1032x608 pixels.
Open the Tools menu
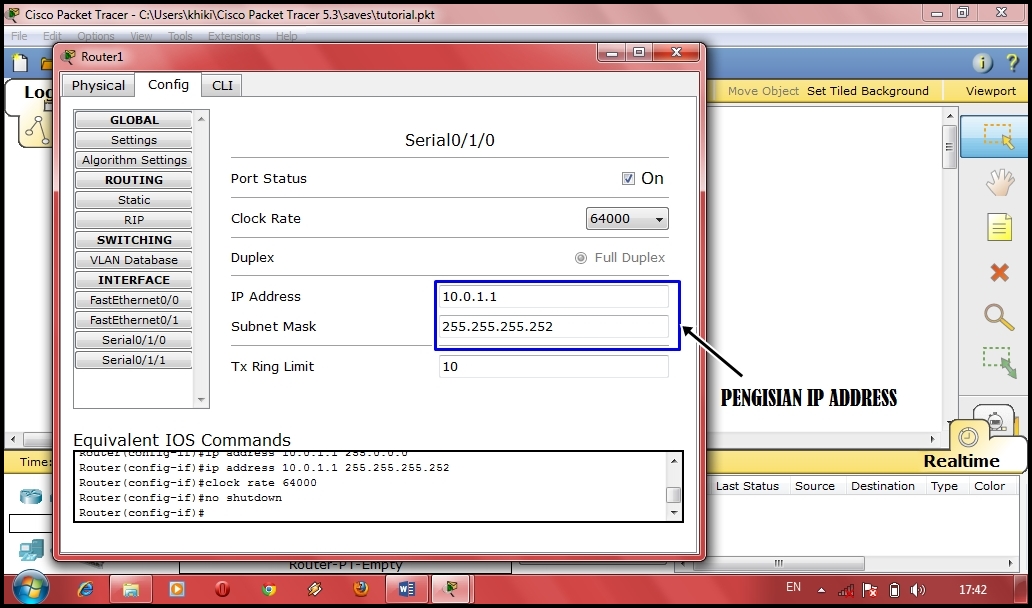point(180,36)
